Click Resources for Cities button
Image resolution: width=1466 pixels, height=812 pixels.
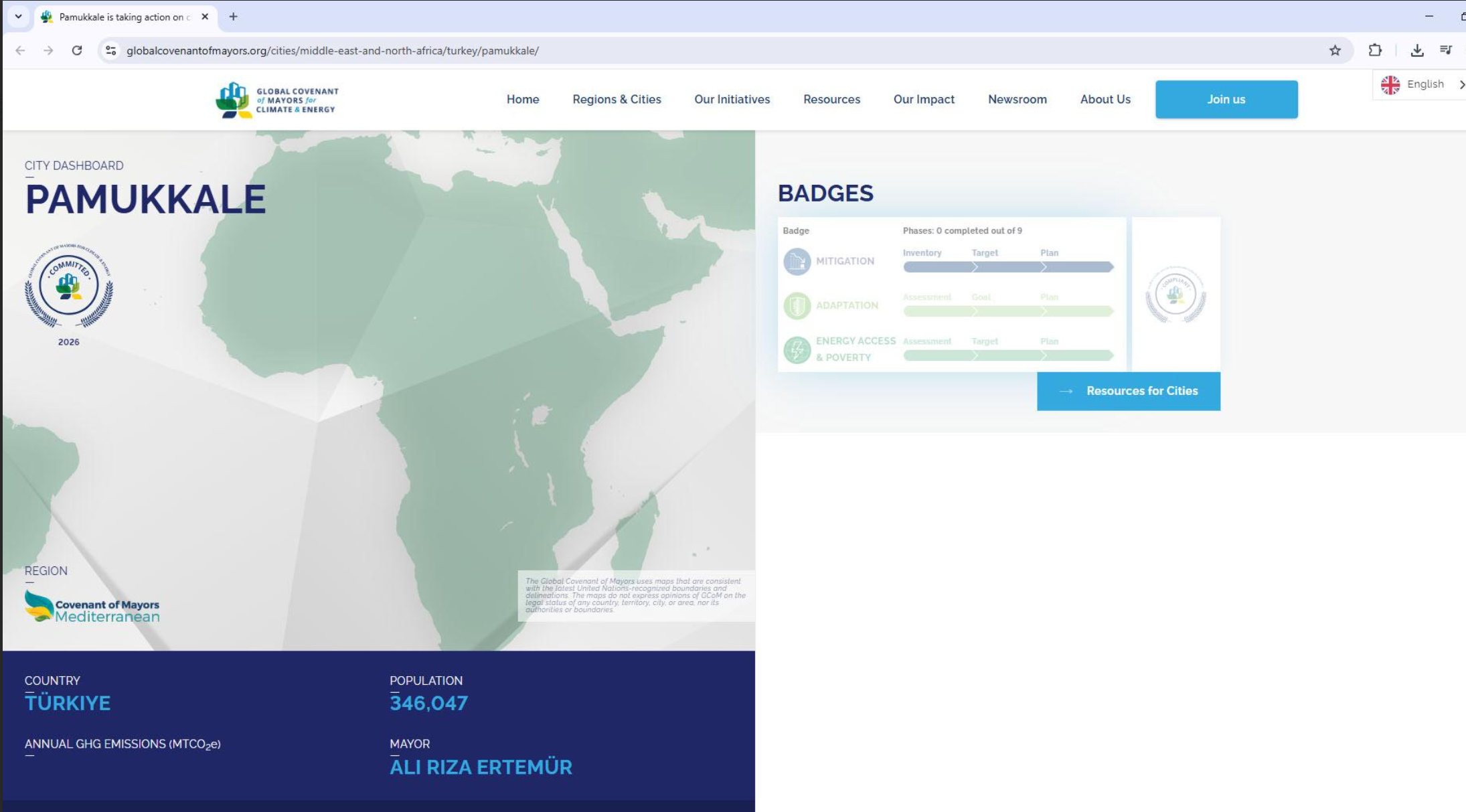1128,391
